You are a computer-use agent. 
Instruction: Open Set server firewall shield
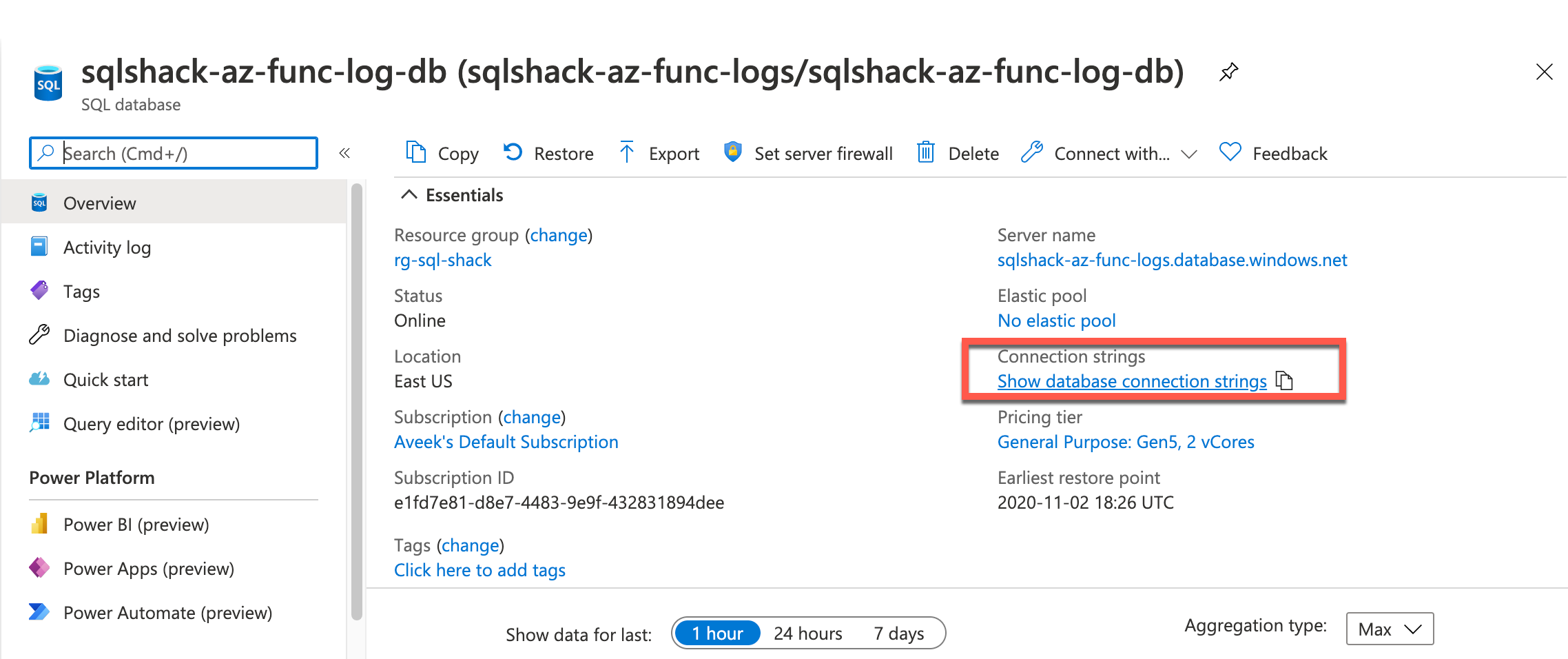(732, 152)
